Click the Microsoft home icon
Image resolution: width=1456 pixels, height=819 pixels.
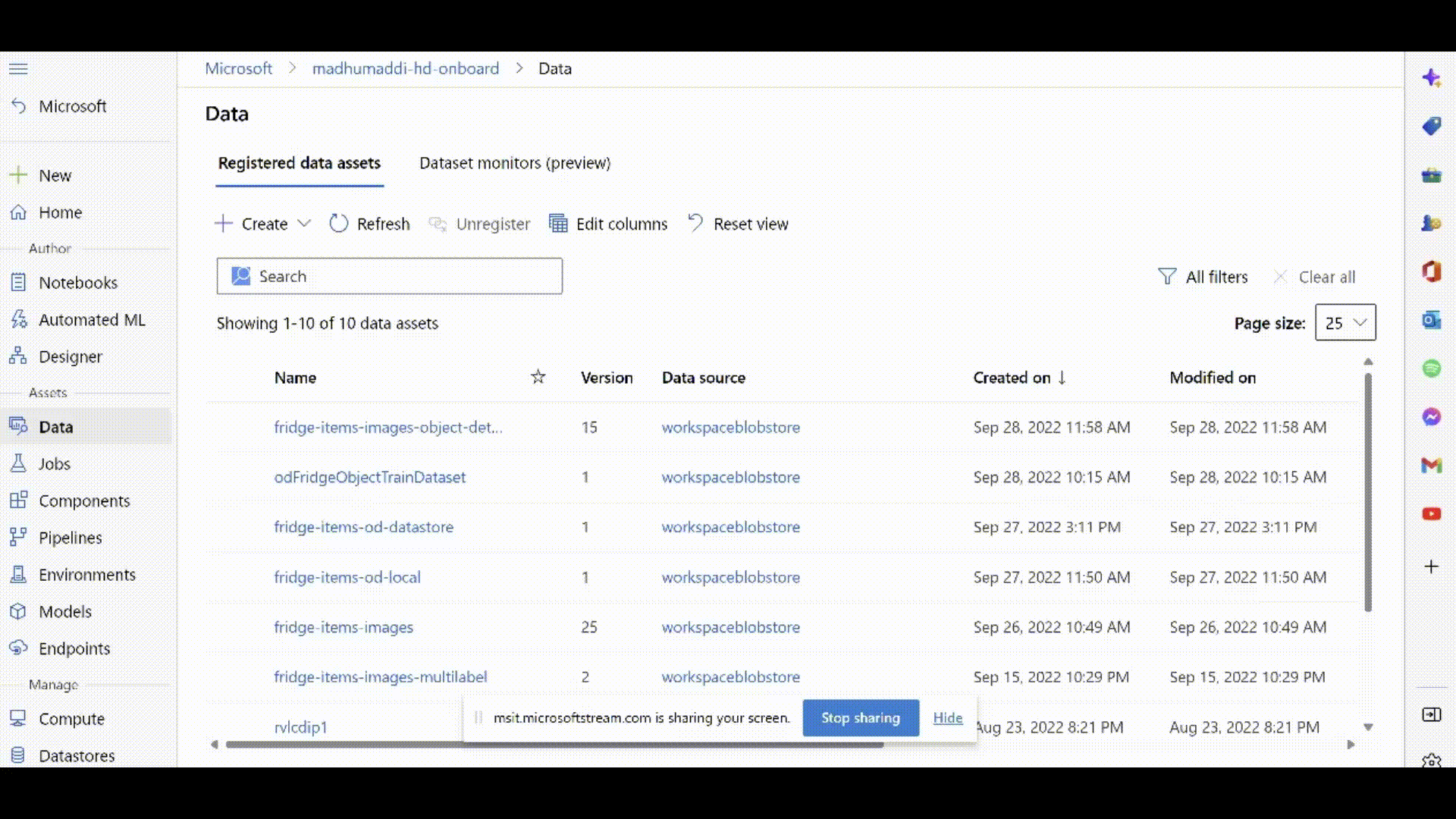point(18,105)
